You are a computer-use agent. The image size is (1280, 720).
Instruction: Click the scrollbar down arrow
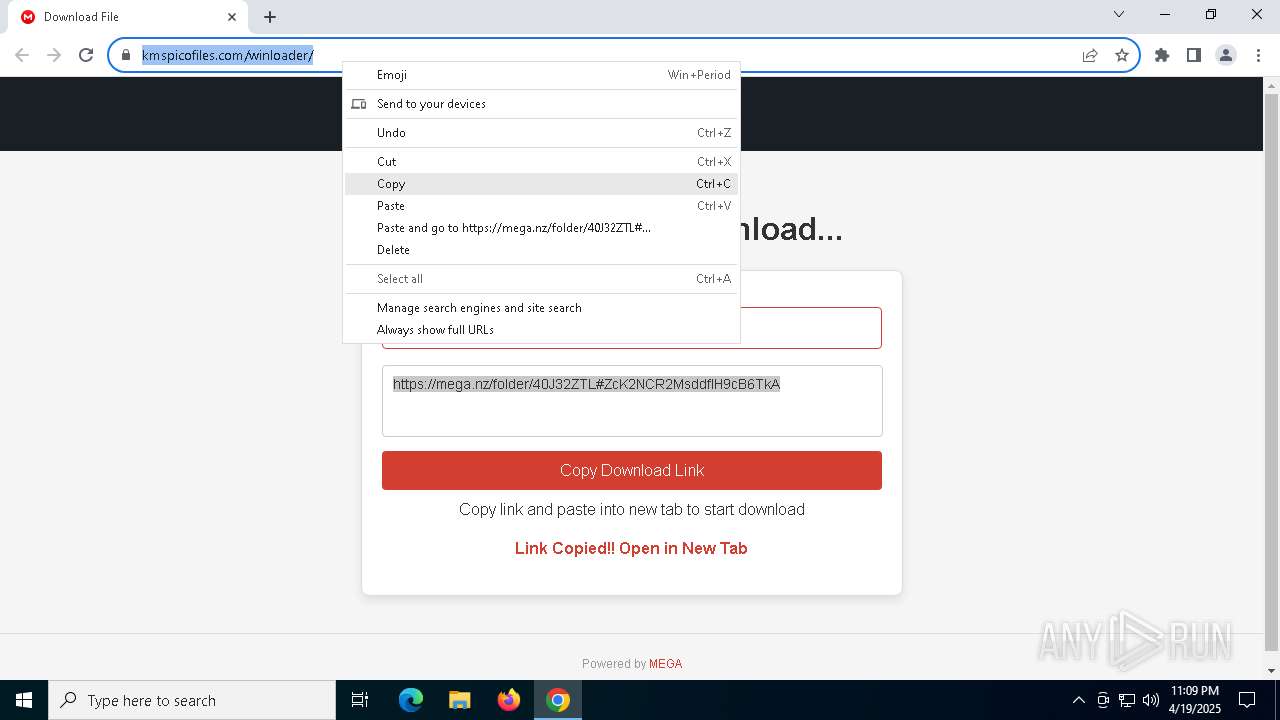pos(1271,671)
